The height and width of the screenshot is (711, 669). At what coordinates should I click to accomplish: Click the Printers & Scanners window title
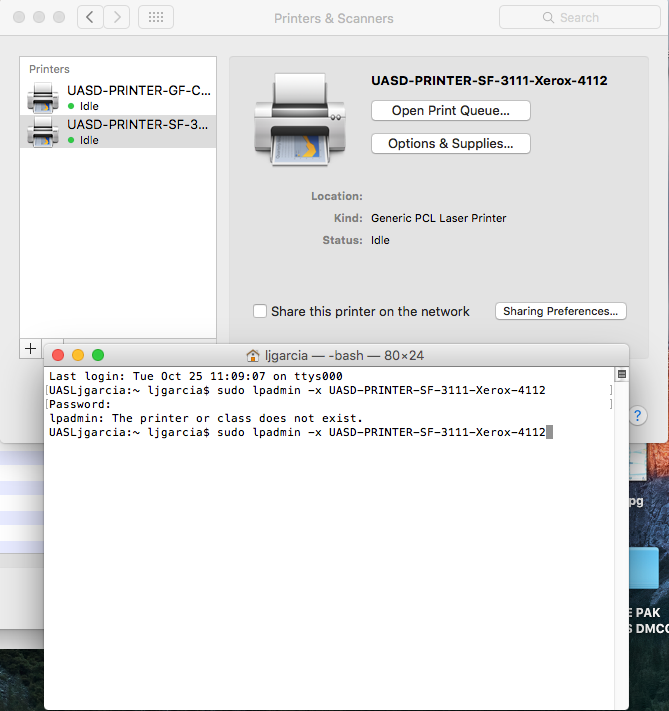coord(334,18)
